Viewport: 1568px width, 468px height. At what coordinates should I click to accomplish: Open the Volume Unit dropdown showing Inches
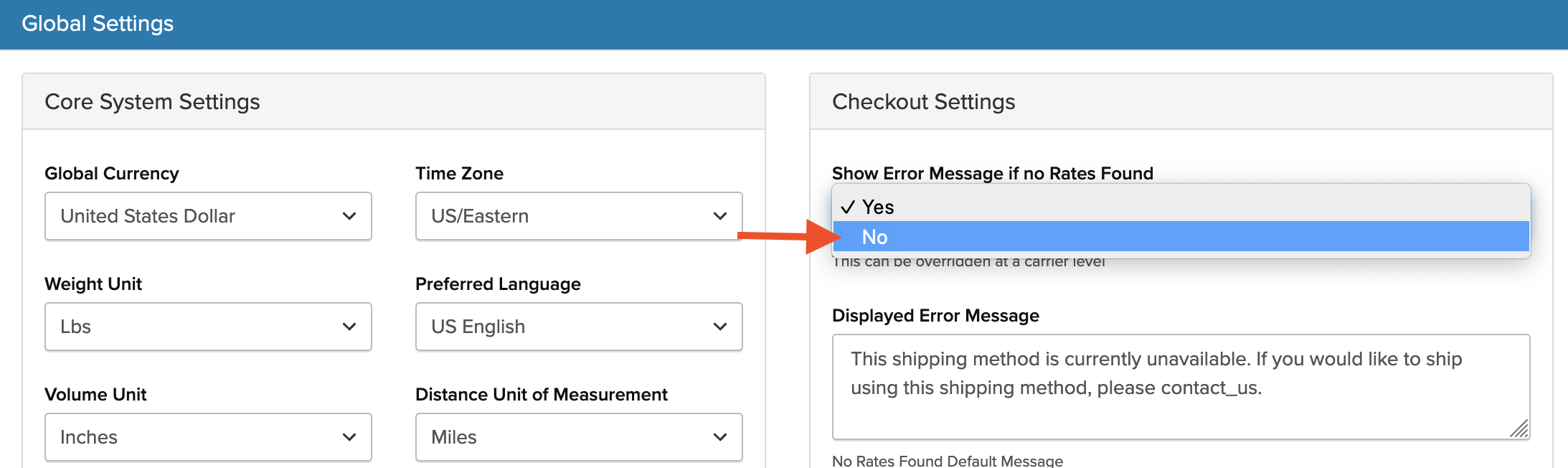pos(207,437)
